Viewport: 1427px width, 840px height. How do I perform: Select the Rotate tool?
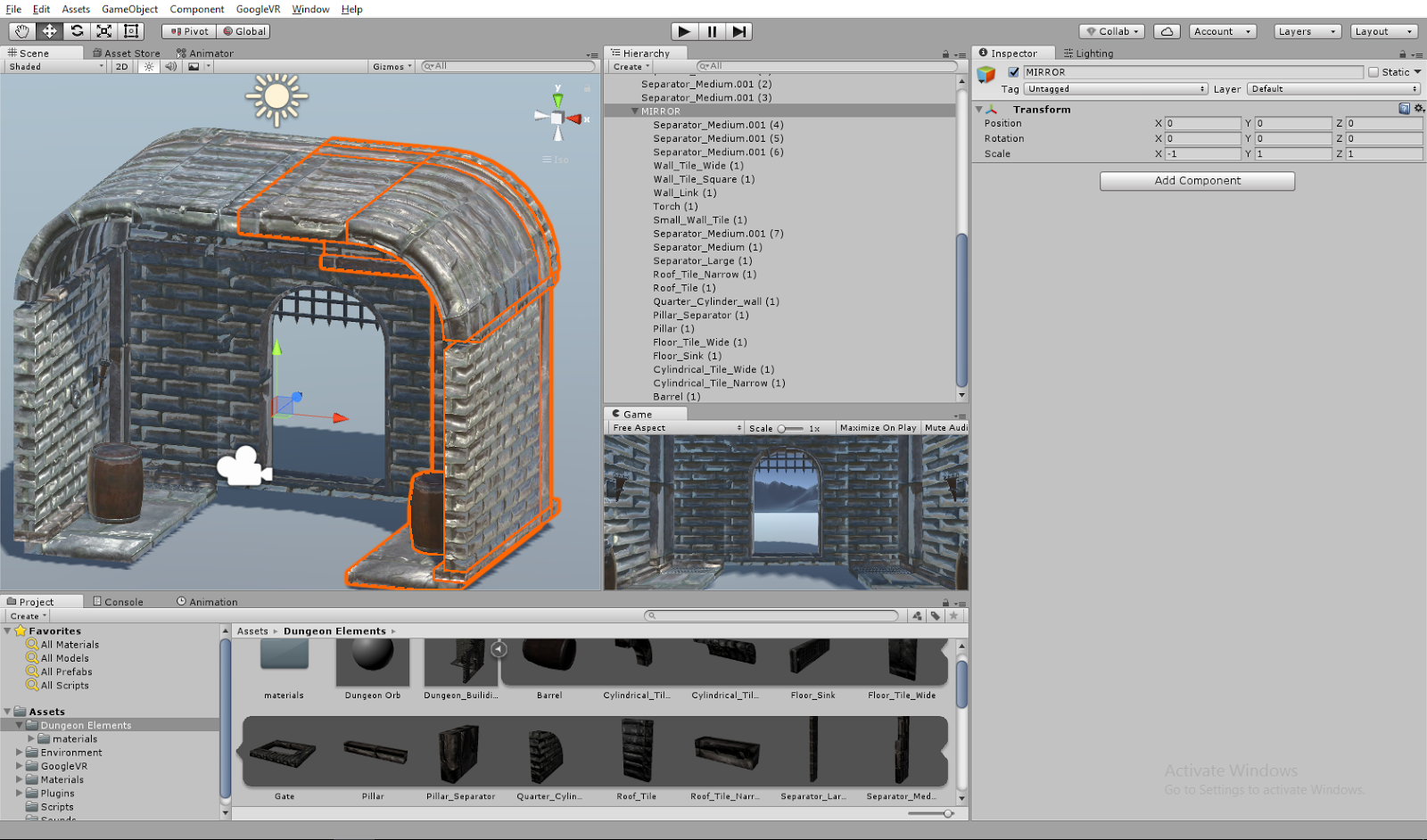(77, 31)
